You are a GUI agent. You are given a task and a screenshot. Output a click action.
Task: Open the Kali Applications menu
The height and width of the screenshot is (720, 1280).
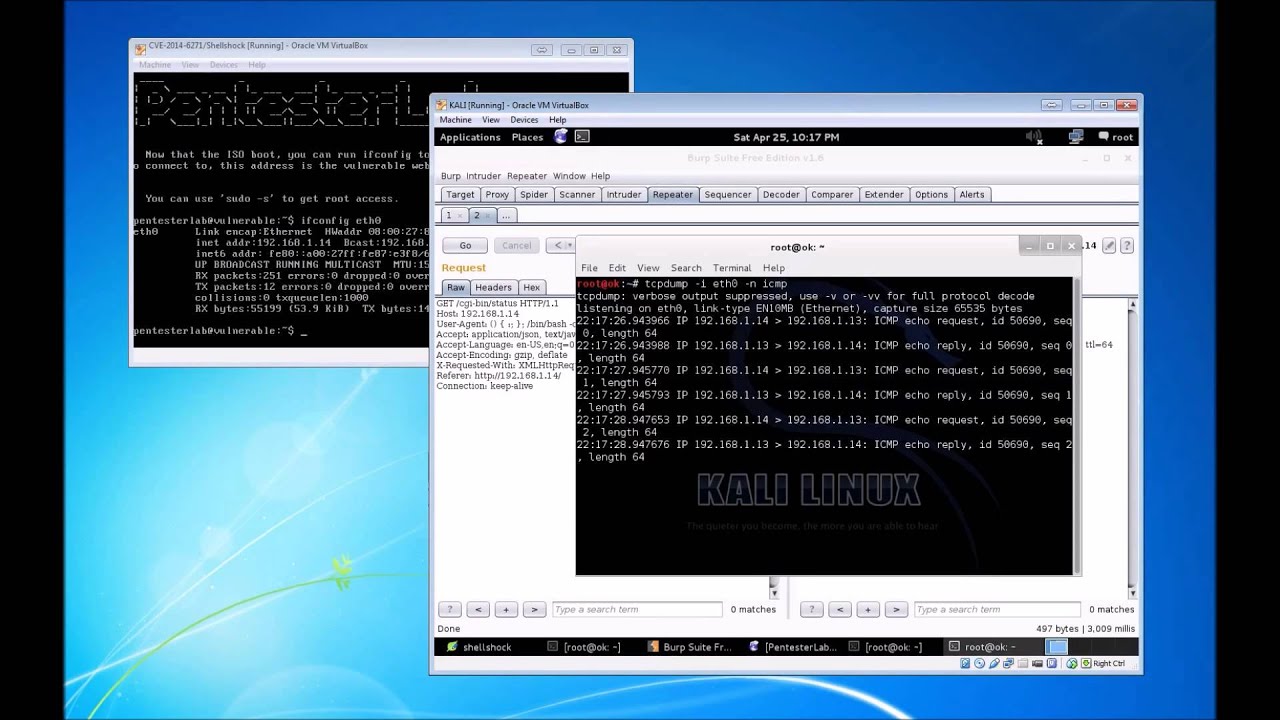tap(470, 137)
